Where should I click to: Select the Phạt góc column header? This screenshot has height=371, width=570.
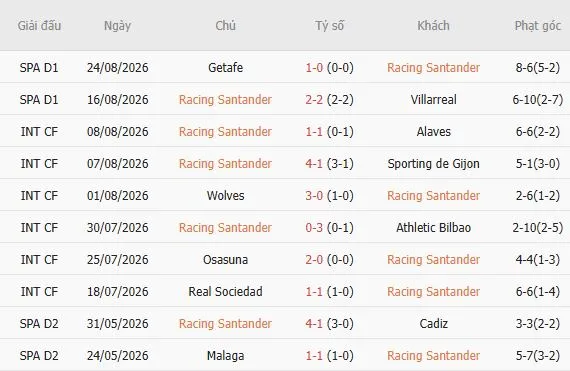(x=538, y=26)
